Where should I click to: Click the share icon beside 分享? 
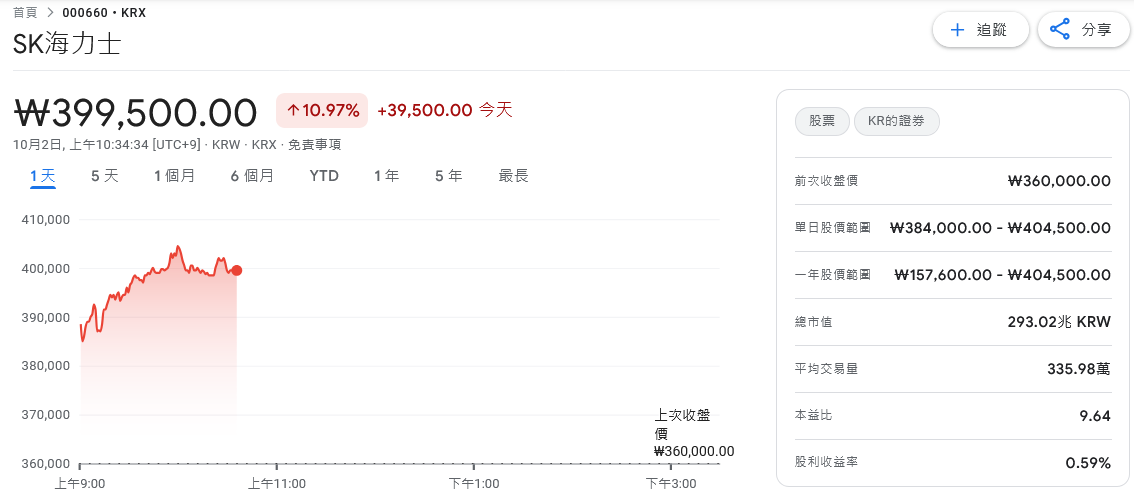point(1061,30)
